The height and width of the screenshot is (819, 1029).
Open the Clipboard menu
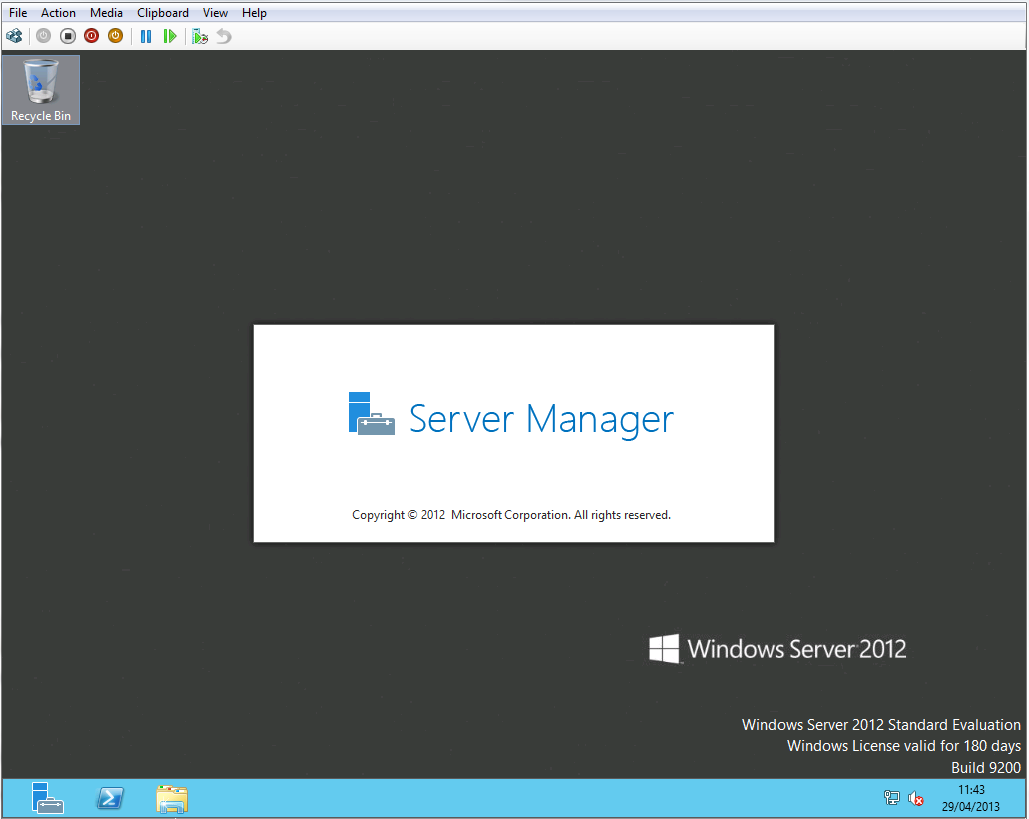[x=163, y=13]
